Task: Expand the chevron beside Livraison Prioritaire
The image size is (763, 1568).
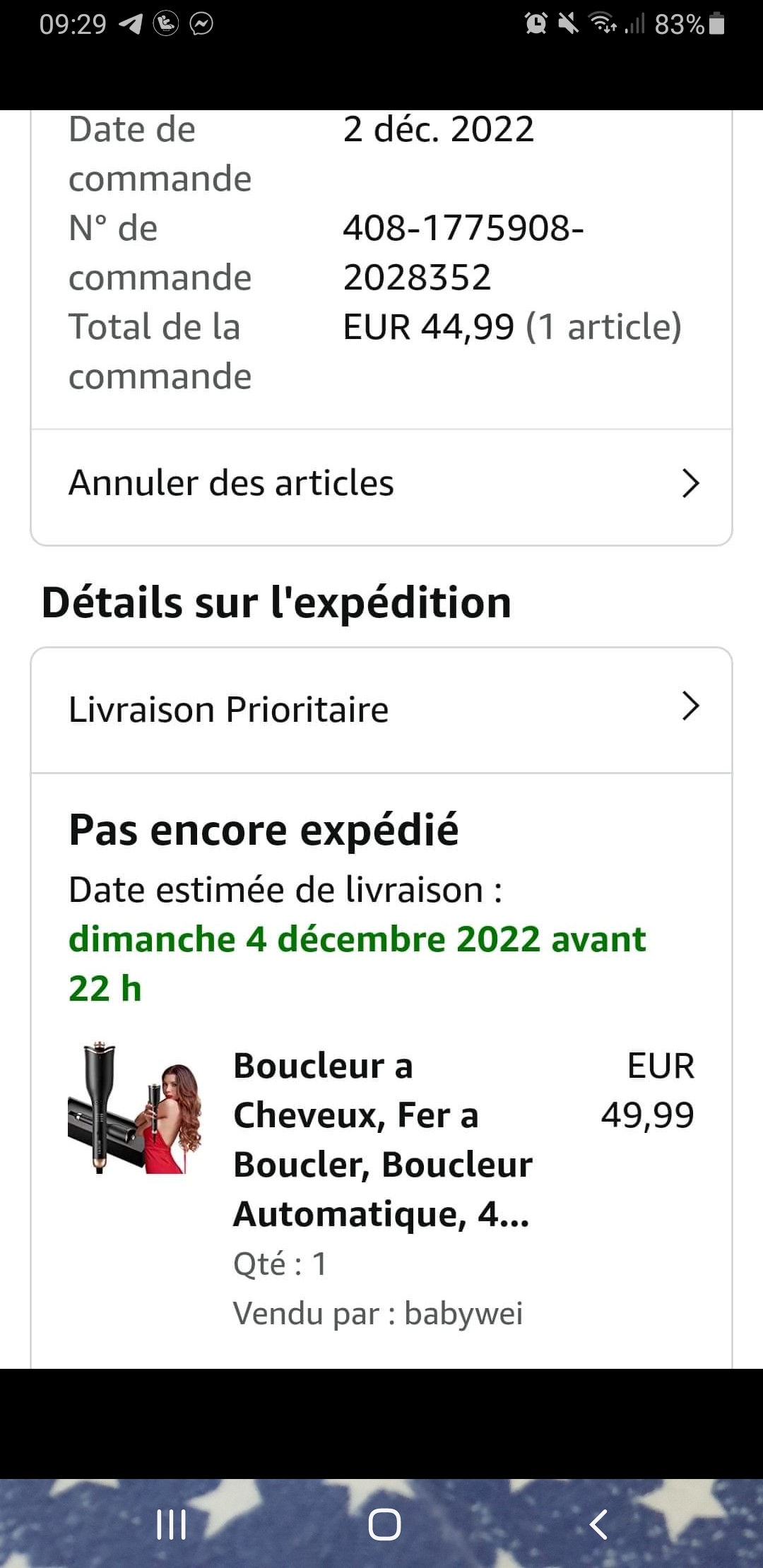Action: click(690, 706)
